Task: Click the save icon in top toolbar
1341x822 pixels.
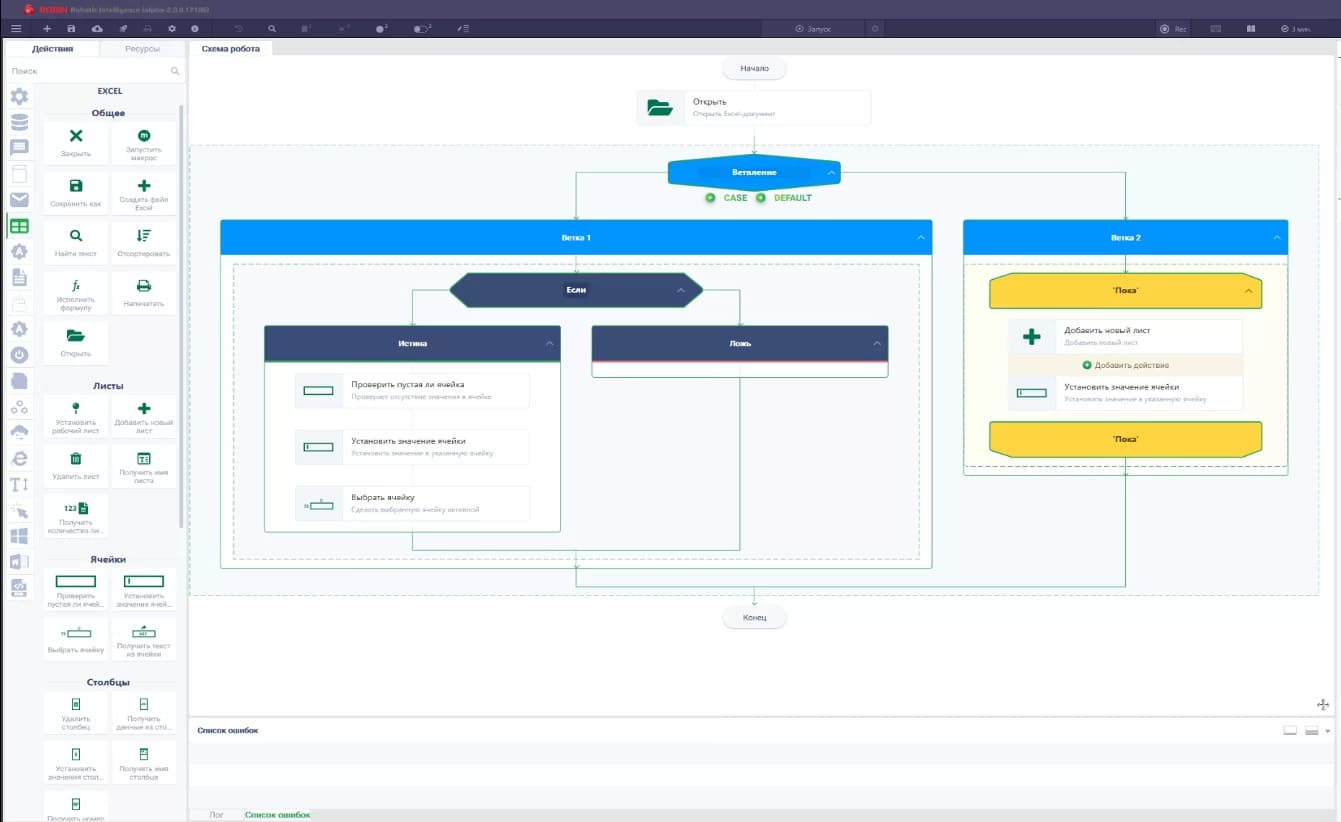Action: [71, 29]
